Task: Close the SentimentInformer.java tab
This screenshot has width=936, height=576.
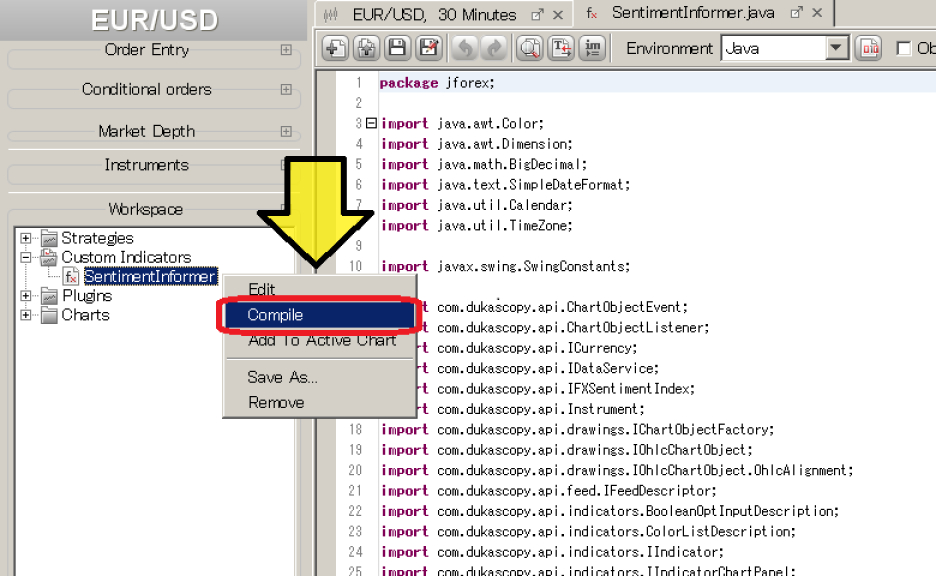Action: pos(819,14)
